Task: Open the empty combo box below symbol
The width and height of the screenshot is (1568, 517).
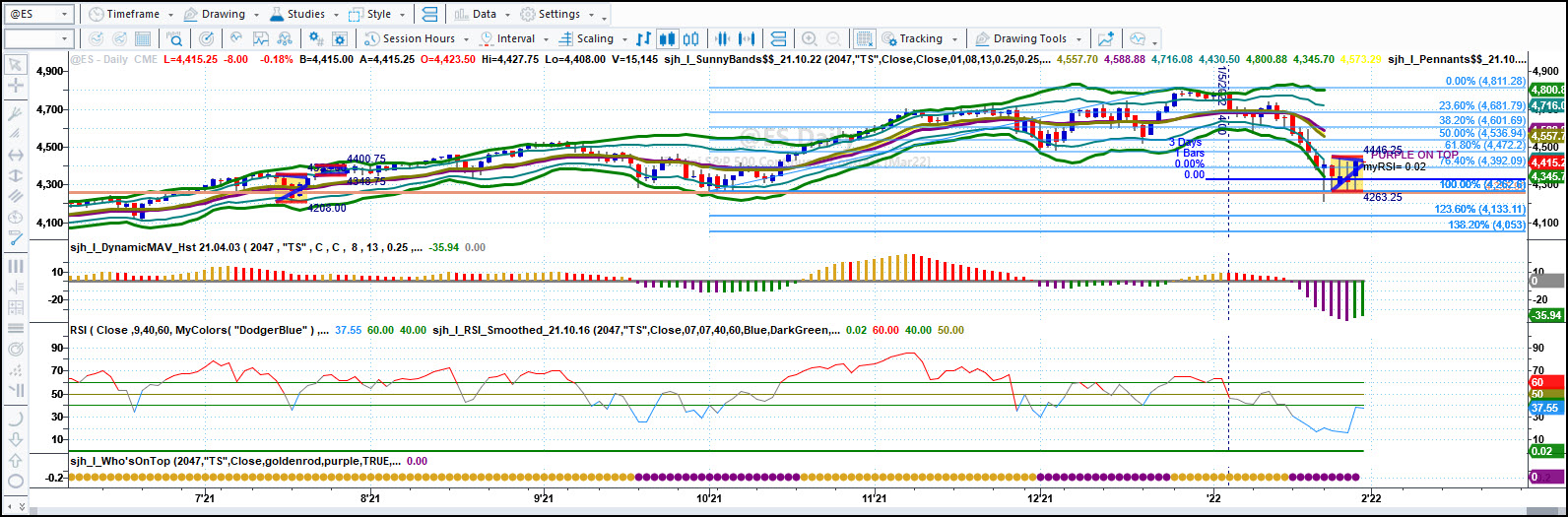Action: tap(38, 39)
